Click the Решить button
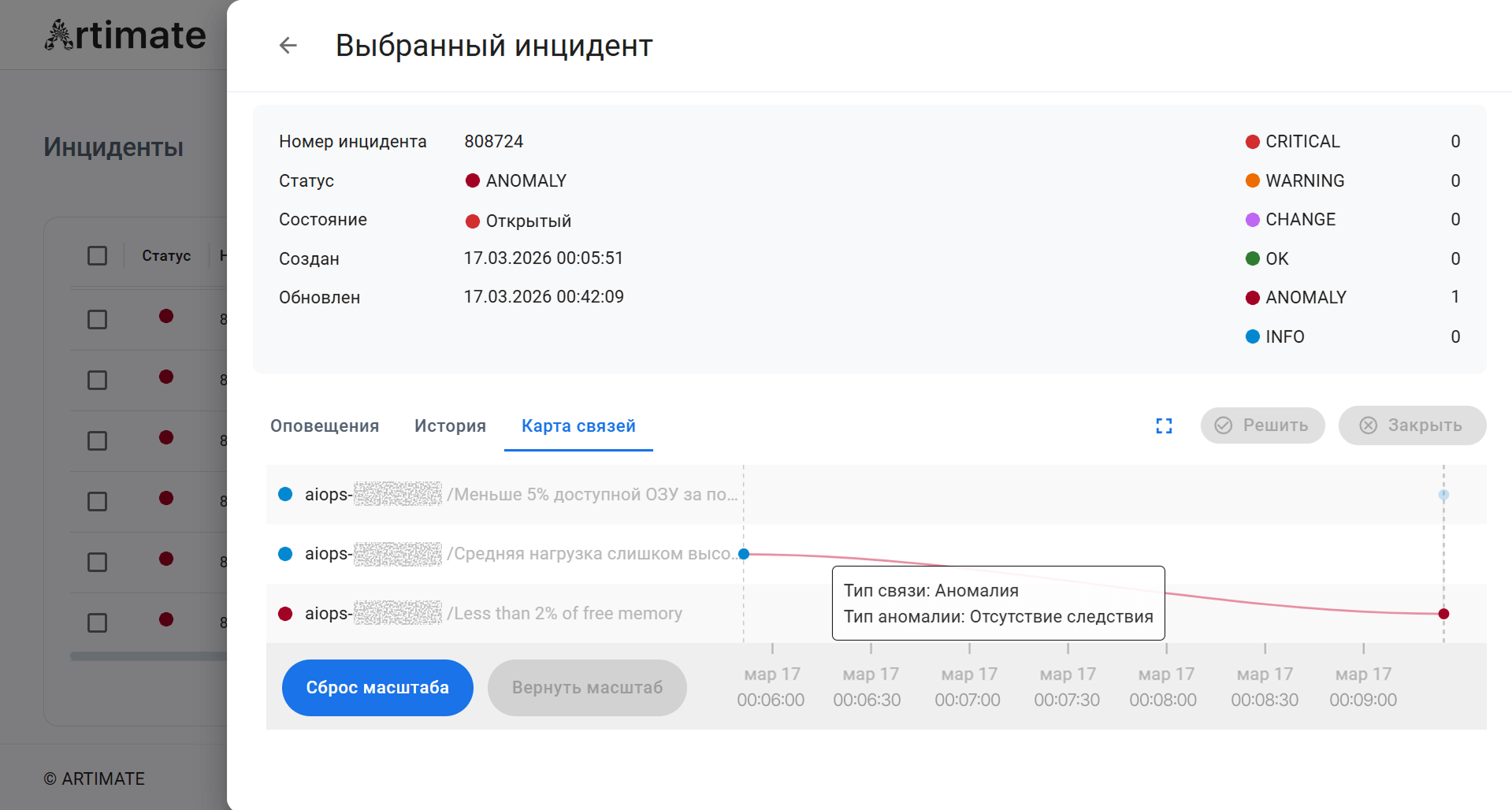The width and height of the screenshot is (1512, 810). point(1262,425)
